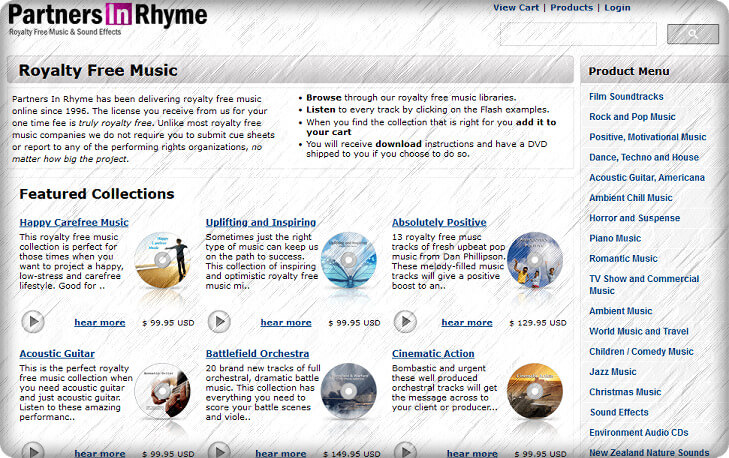Focus the search text field
This screenshot has width=729, height=458.
point(577,35)
